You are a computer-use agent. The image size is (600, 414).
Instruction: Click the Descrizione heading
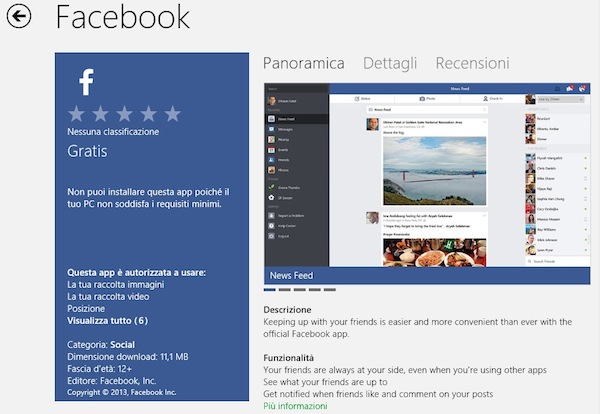click(x=287, y=310)
